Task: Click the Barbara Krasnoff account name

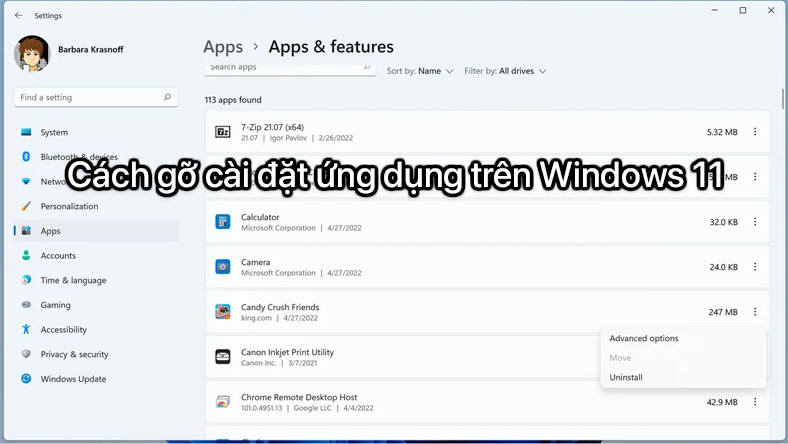Action: (90, 49)
